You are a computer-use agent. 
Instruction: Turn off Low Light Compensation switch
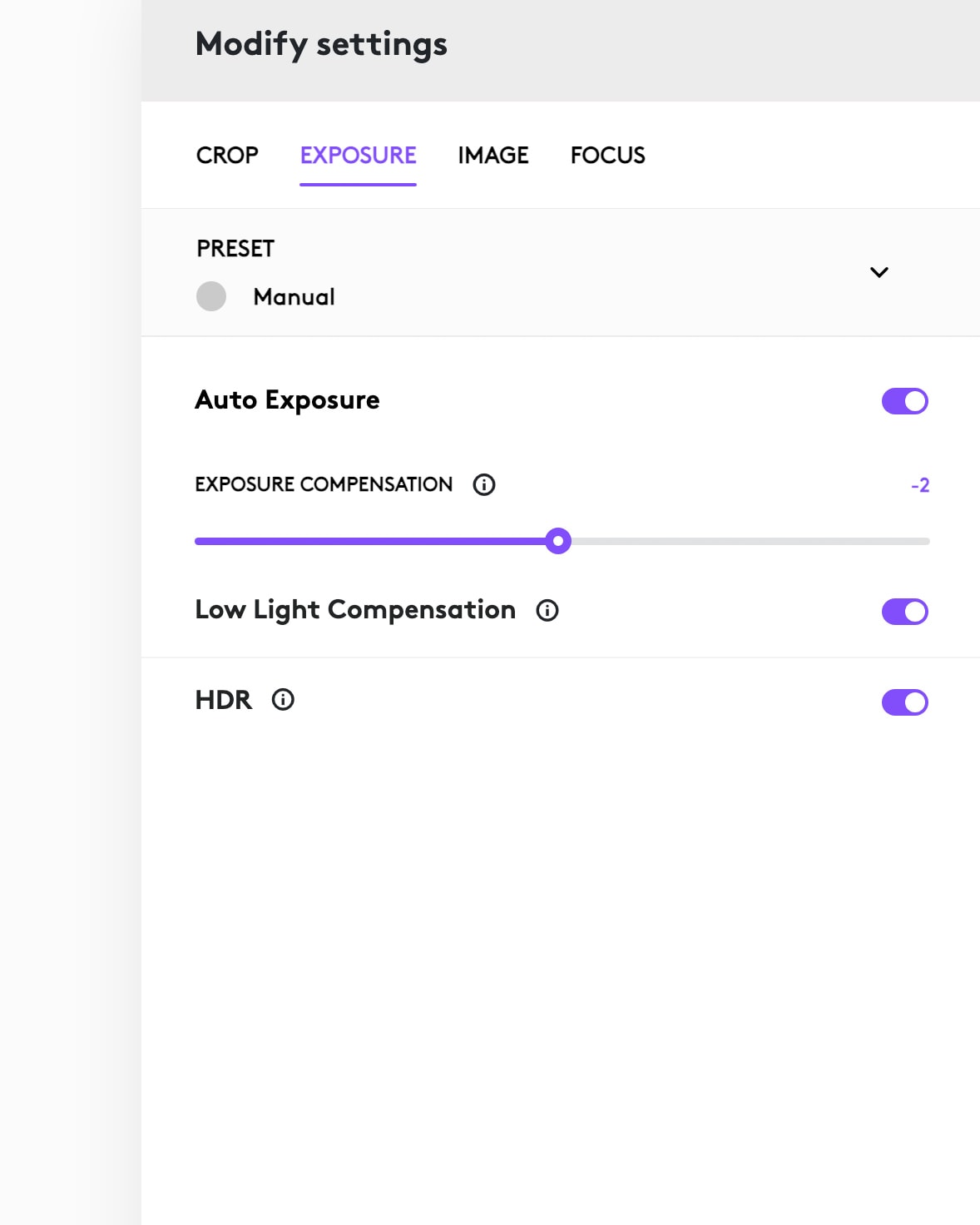pos(905,612)
